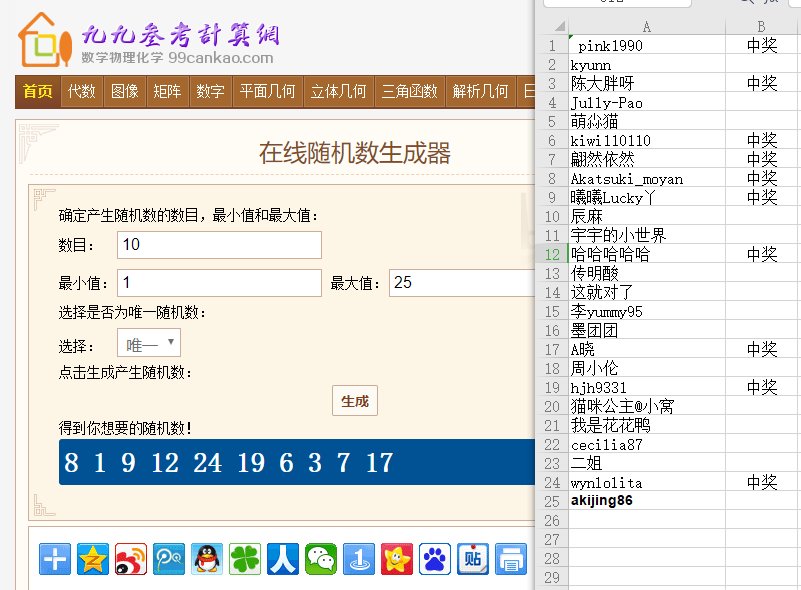Image resolution: width=801 pixels, height=590 pixels.
Task: Select cell containing Jully-Pao
Action: [647, 102]
